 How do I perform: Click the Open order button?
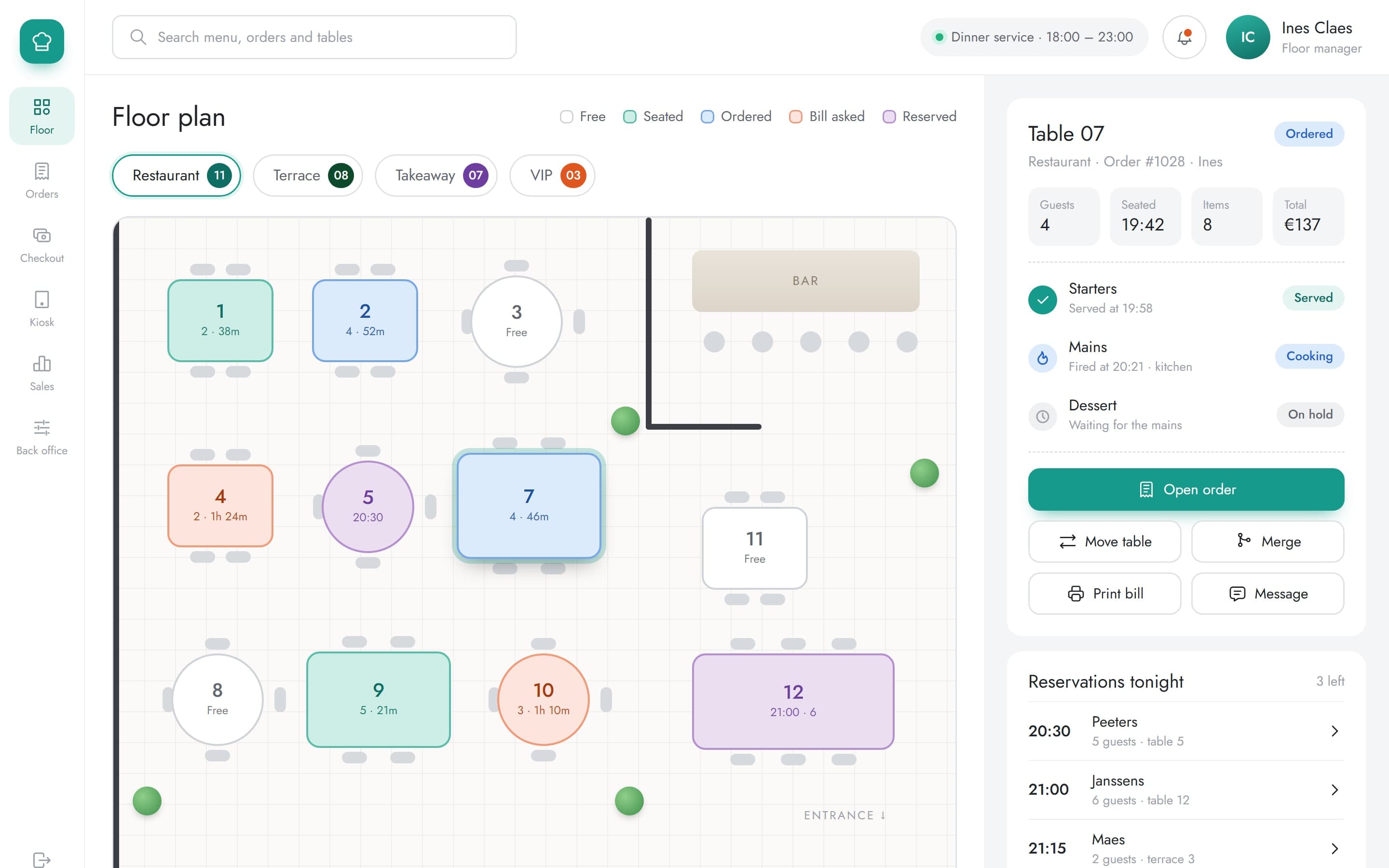[1186, 489]
